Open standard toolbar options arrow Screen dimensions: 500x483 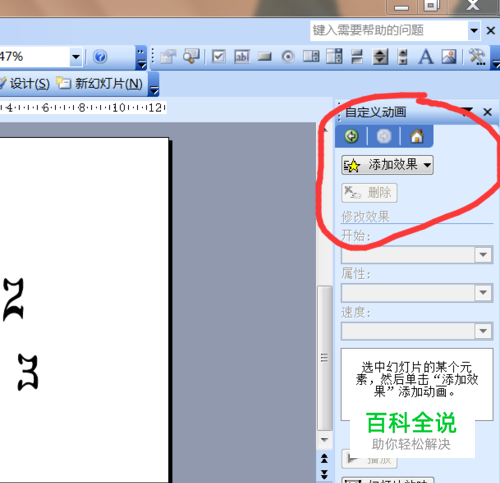point(142,57)
